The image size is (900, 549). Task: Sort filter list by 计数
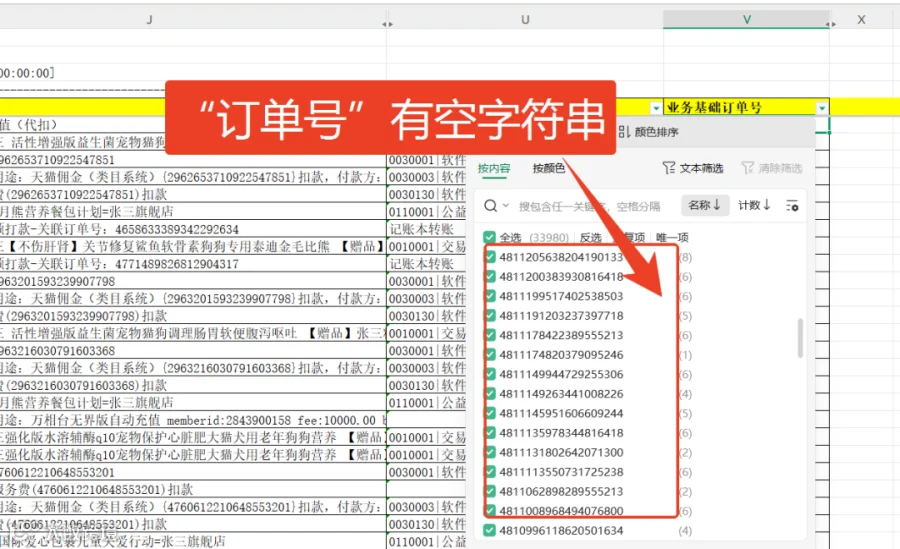click(754, 205)
